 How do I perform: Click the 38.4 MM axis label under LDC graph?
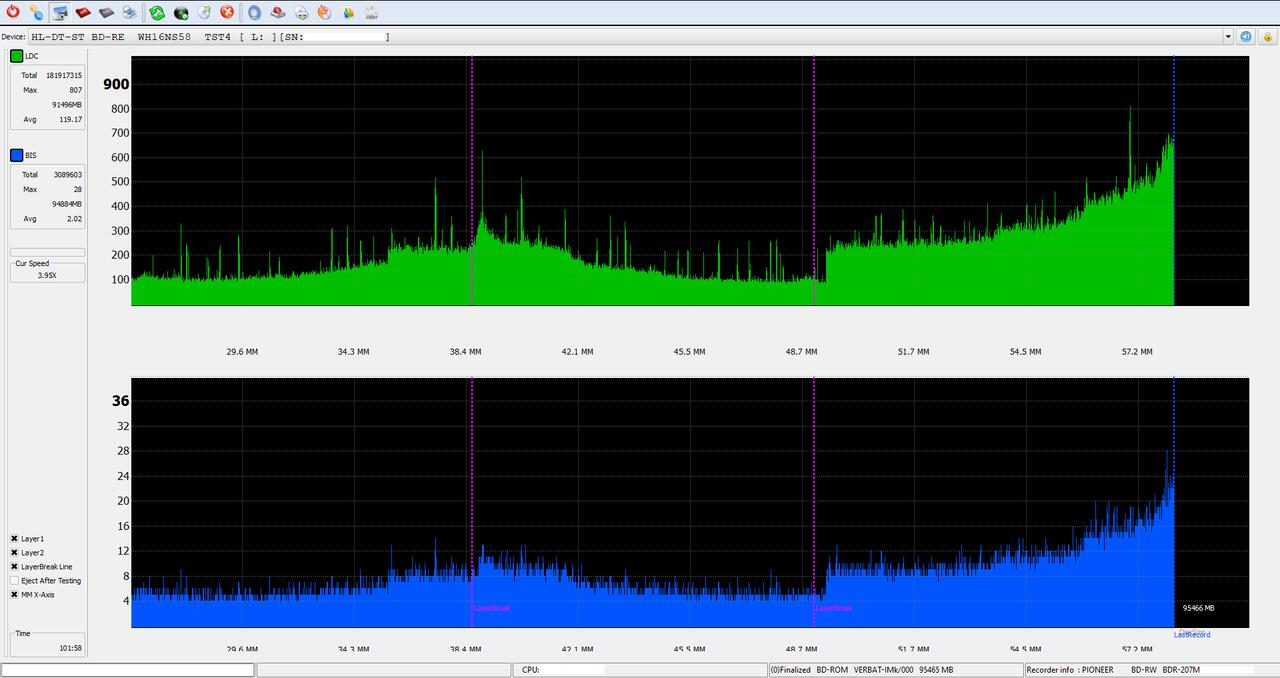click(465, 352)
